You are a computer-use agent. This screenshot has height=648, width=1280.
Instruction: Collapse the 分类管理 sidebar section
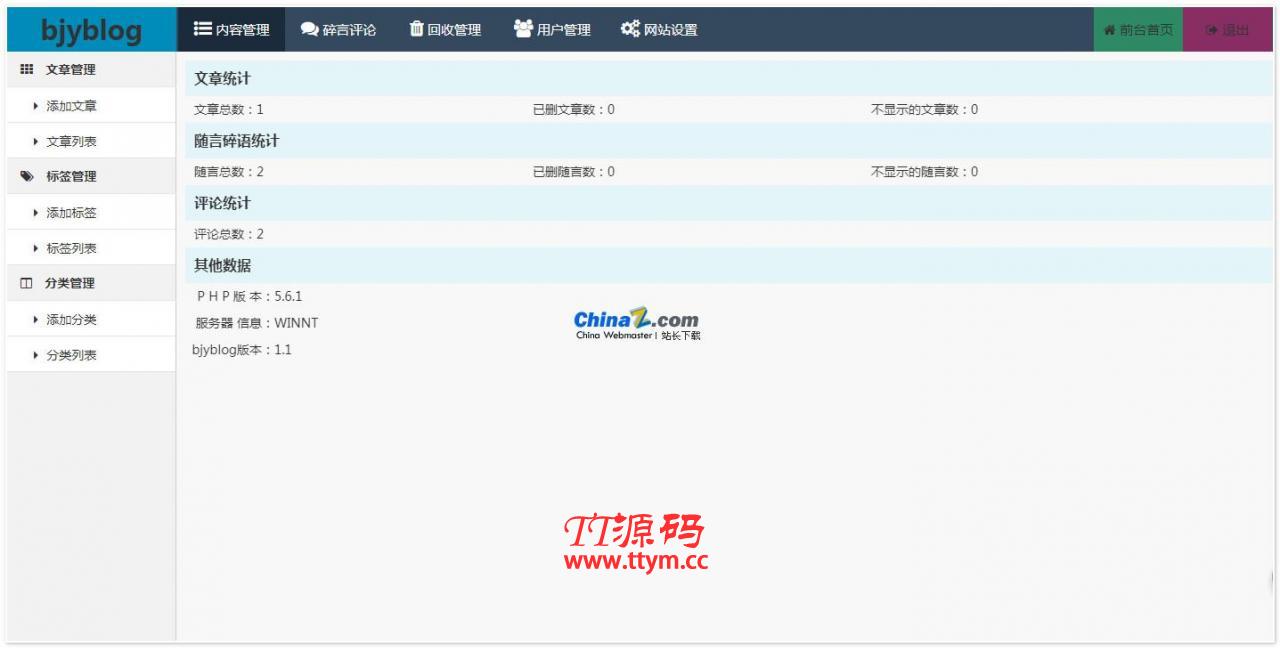pyautogui.click(x=91, y=284)
